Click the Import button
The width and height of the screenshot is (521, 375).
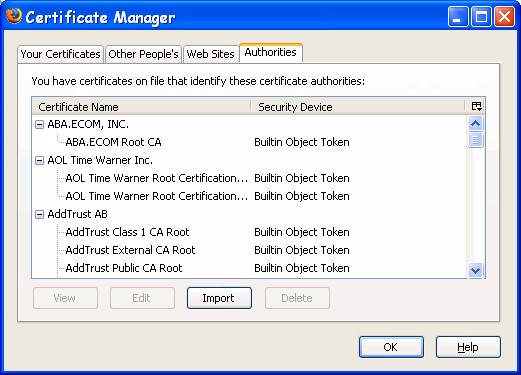(219, 298)
